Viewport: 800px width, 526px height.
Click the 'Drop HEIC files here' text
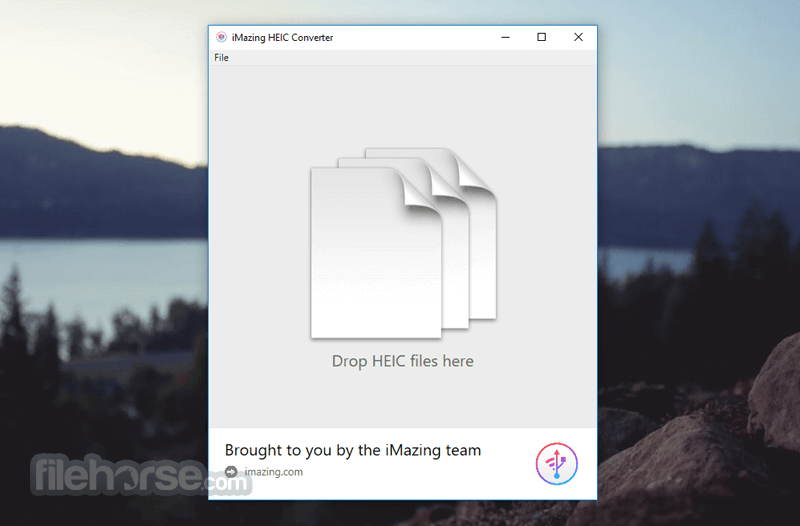(x=403, y=361)
